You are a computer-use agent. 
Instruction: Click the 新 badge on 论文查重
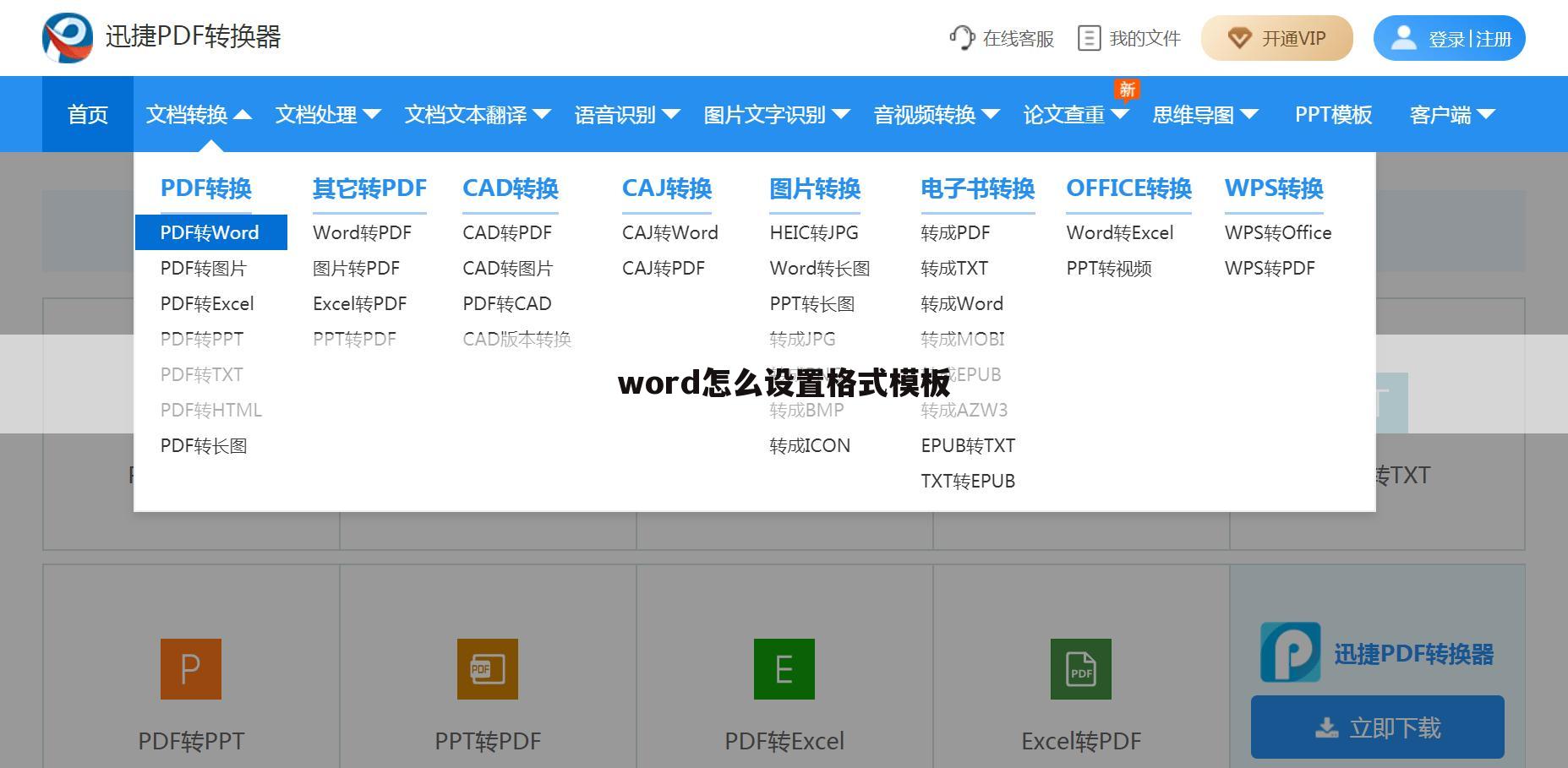click(1127, 90)
